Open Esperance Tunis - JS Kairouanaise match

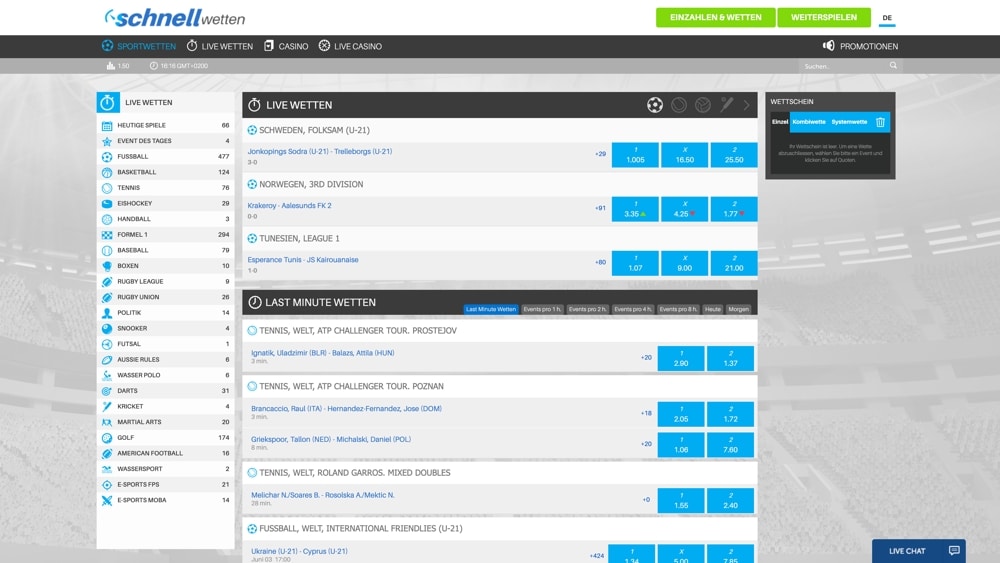click(303, 260)
